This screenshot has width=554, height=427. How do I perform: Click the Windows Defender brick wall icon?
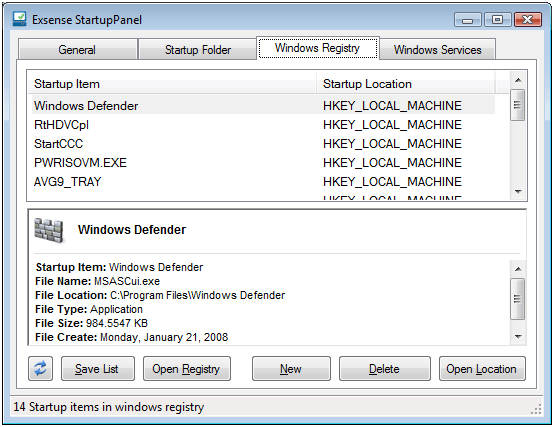coord(49,230)
